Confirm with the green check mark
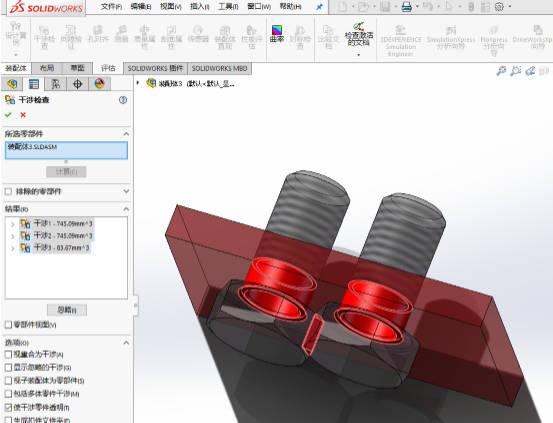Screen dimensions: 553x423 point(8,115)
